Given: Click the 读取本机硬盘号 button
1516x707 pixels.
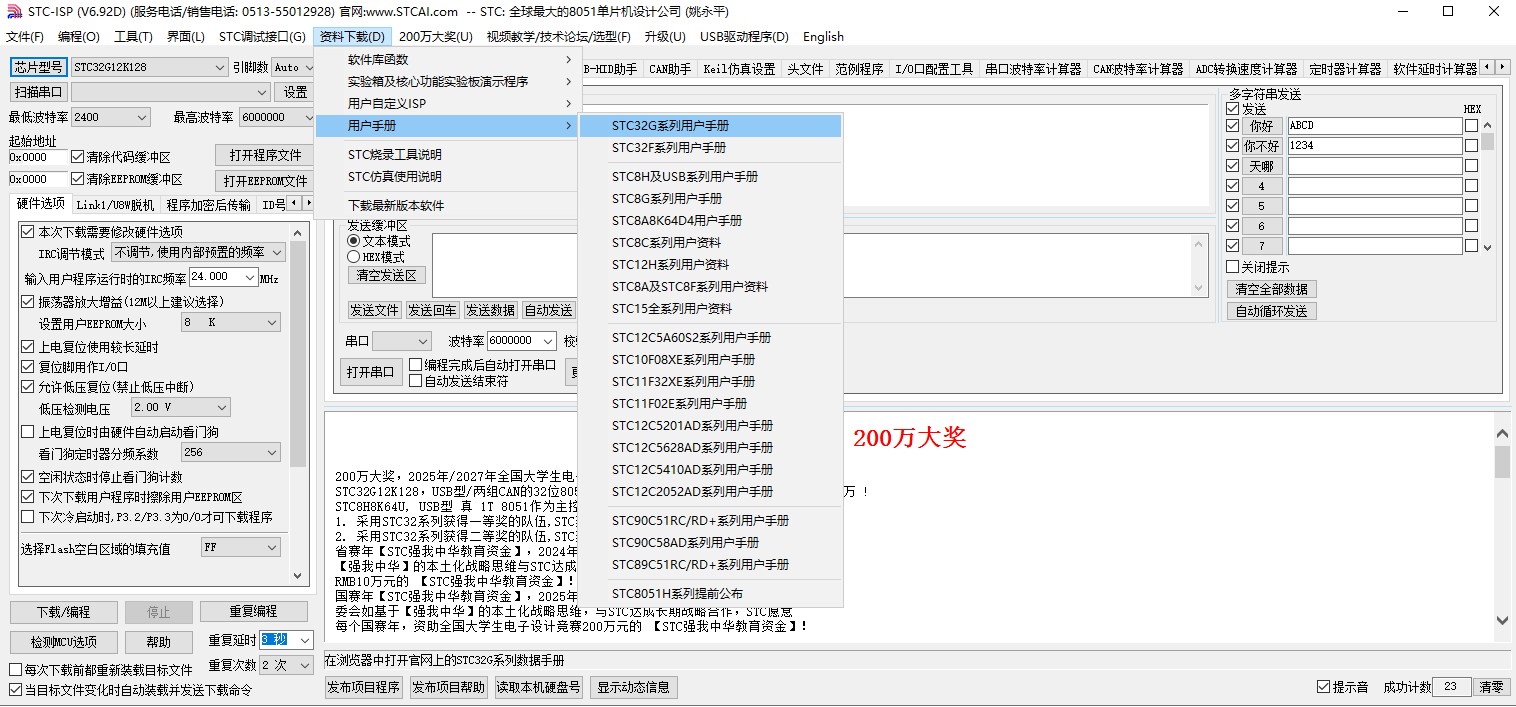Looking at the screenshot, I should 539,687.
